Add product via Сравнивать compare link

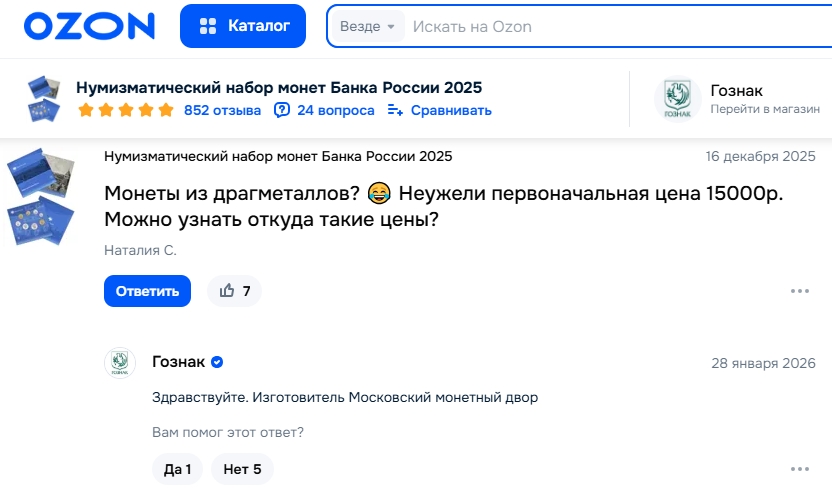point(440,110)
